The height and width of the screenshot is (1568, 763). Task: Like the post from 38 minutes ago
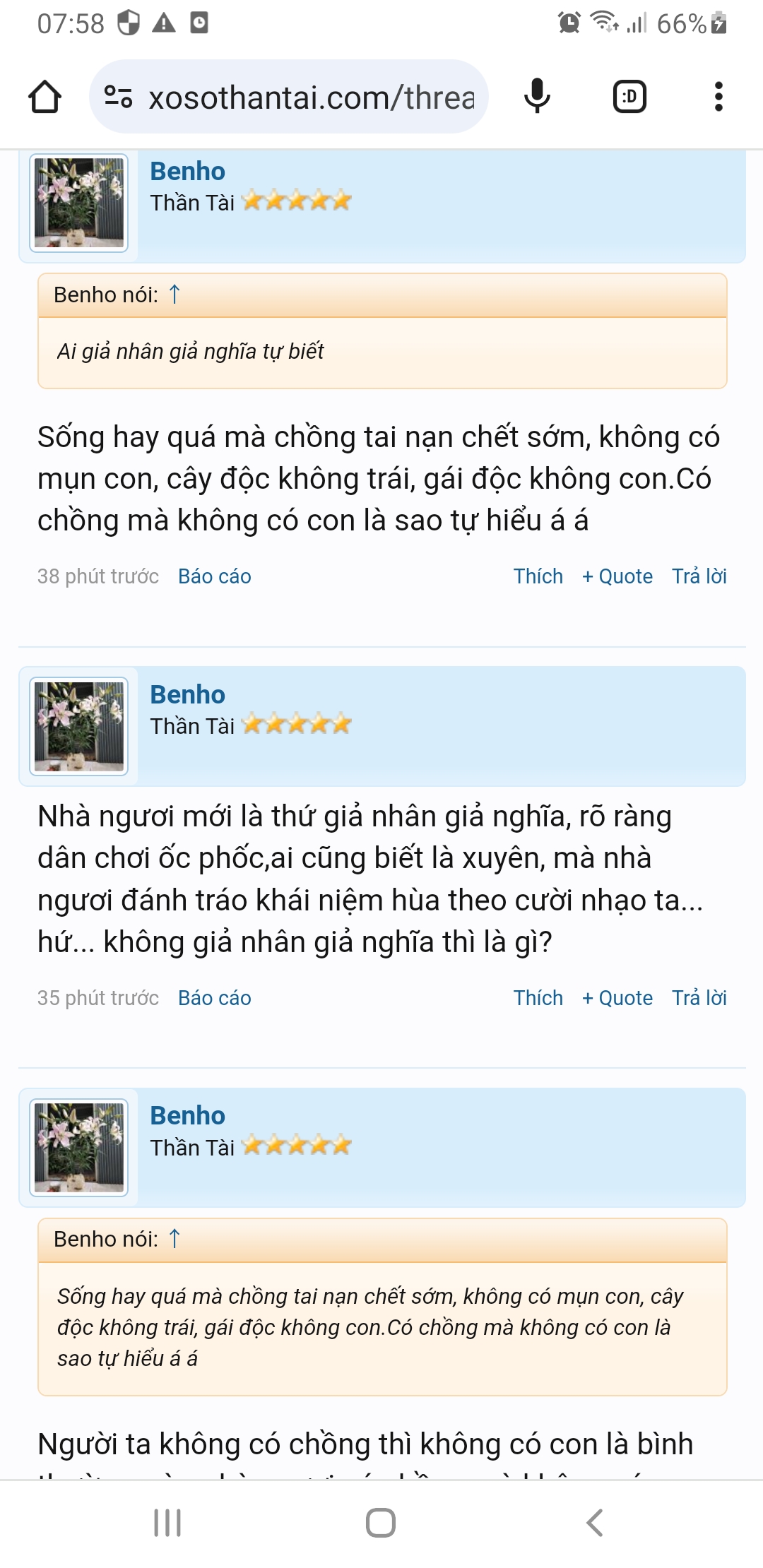tap(538, 576)
